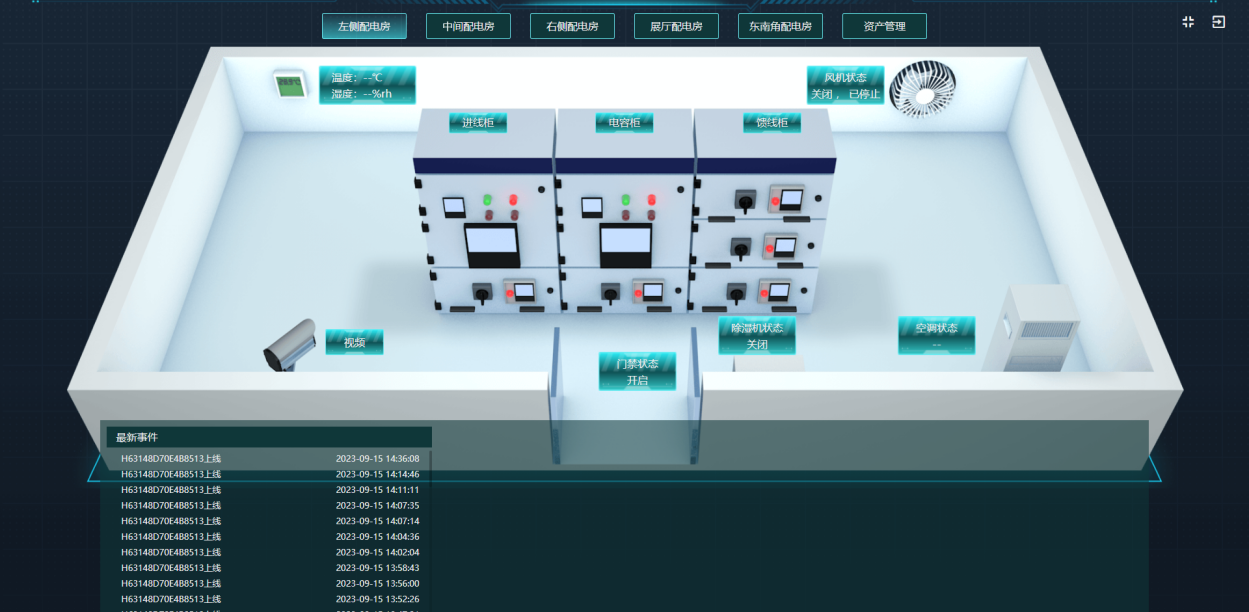Click the air conditioner unit
The image size is (1249, 612).
[x=1030, y=328]
